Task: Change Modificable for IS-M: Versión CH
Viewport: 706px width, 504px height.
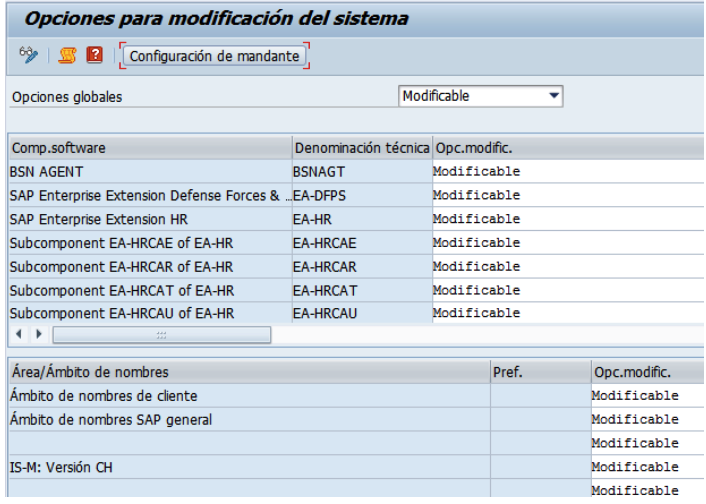Action: [648, 468]
